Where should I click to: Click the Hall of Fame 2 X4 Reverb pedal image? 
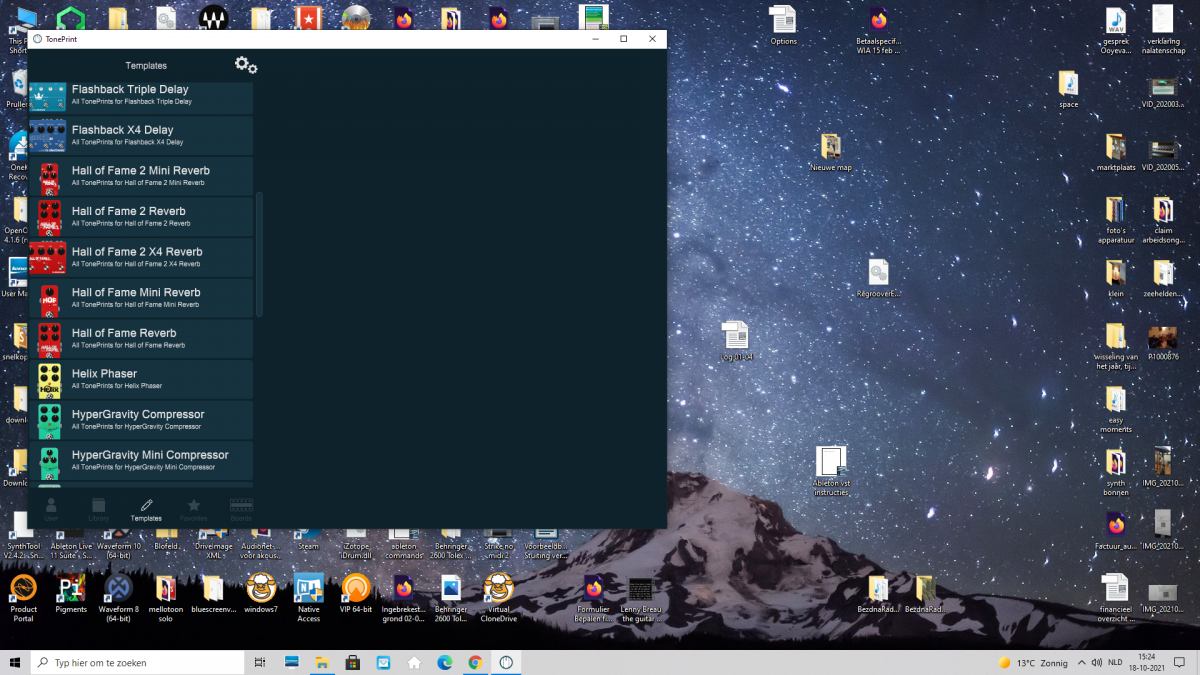click(48, 257)
